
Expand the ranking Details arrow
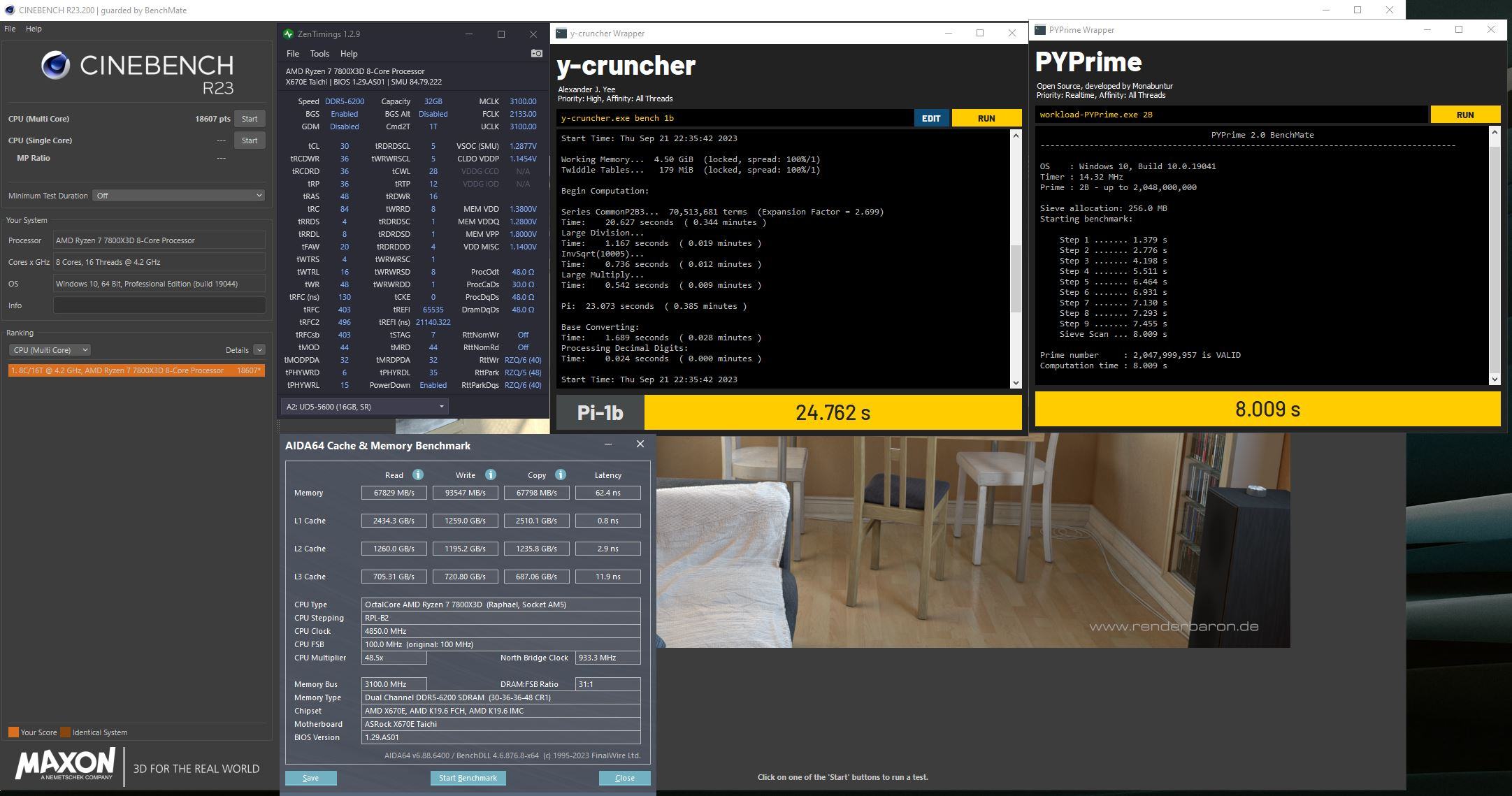pyautogui.click(x=259, y=350)
